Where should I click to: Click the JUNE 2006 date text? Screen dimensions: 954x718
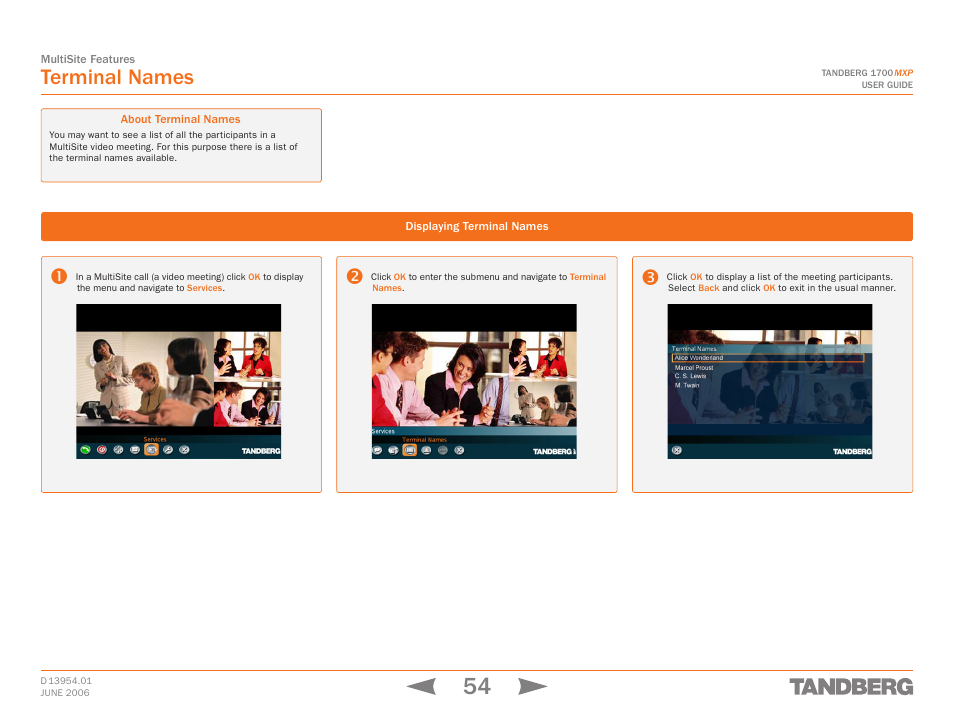pos(65,692)
